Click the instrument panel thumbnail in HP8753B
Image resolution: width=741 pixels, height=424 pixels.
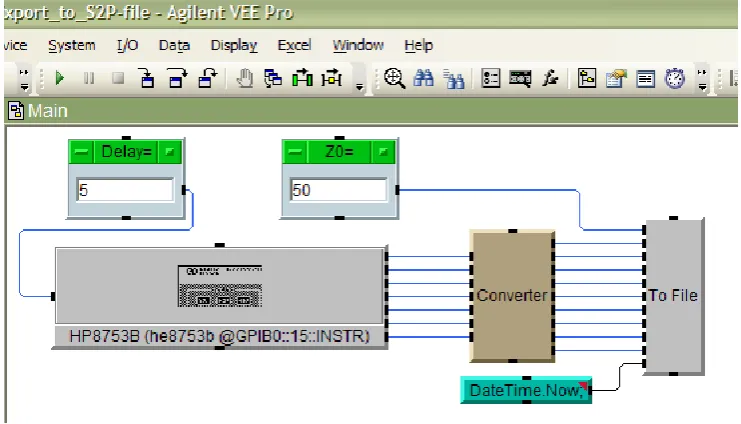click(220, 286)
